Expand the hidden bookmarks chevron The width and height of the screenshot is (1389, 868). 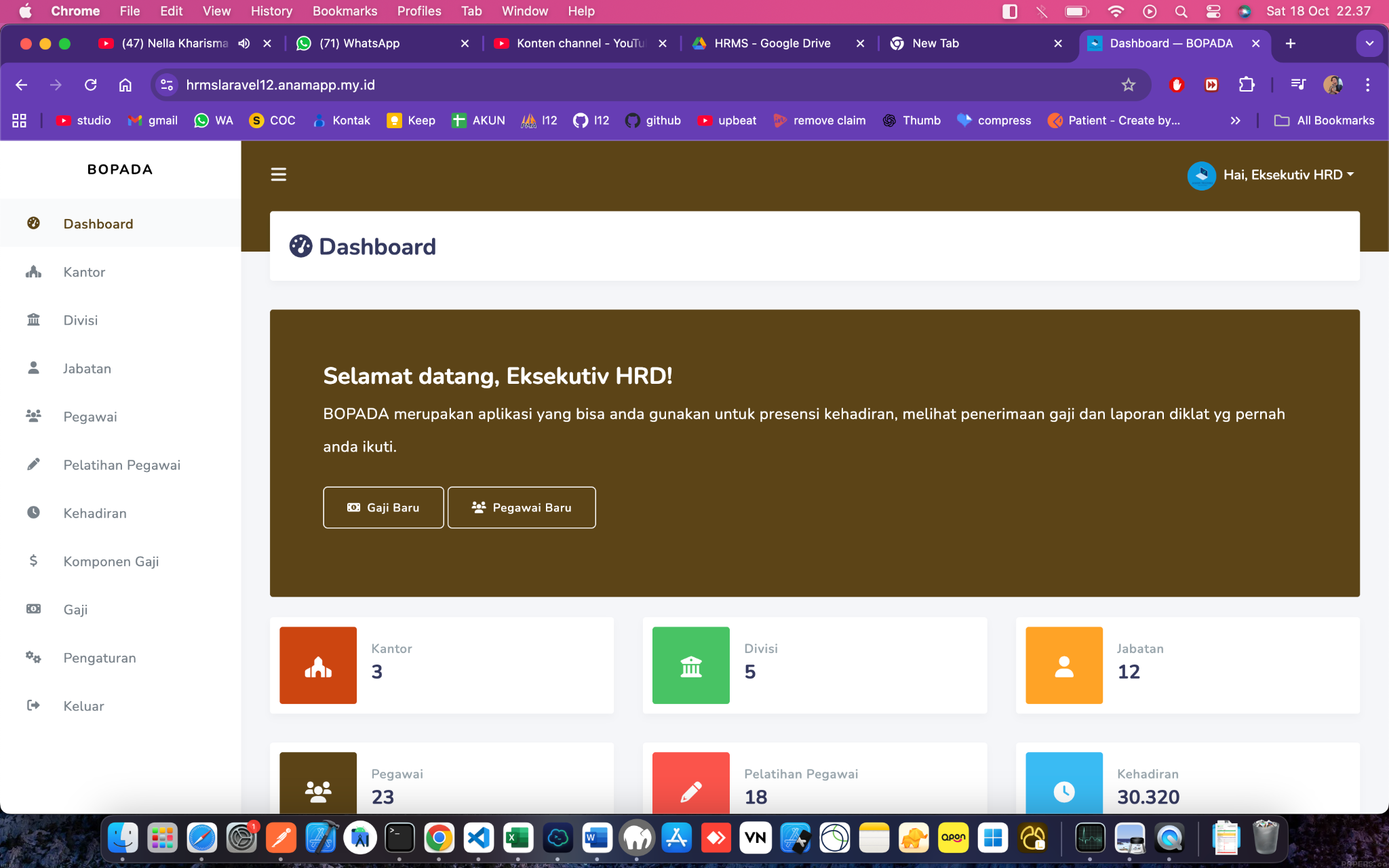pyautogui.click(x=1235, y=121)
